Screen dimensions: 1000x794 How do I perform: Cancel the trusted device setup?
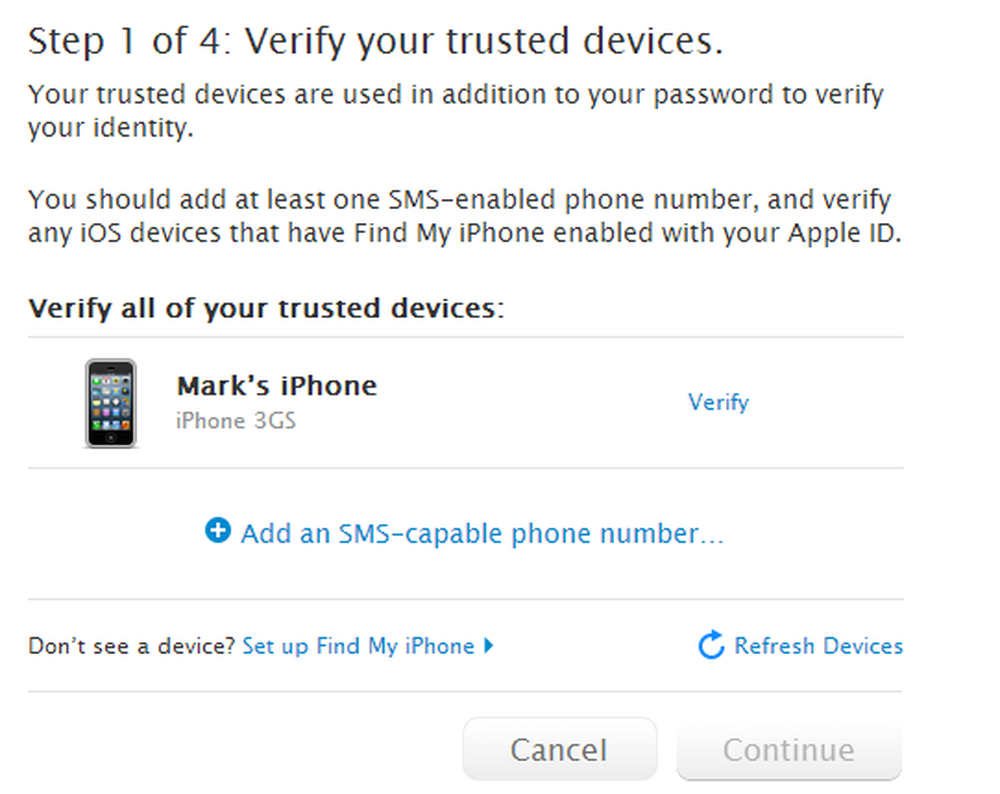(559, 749)
